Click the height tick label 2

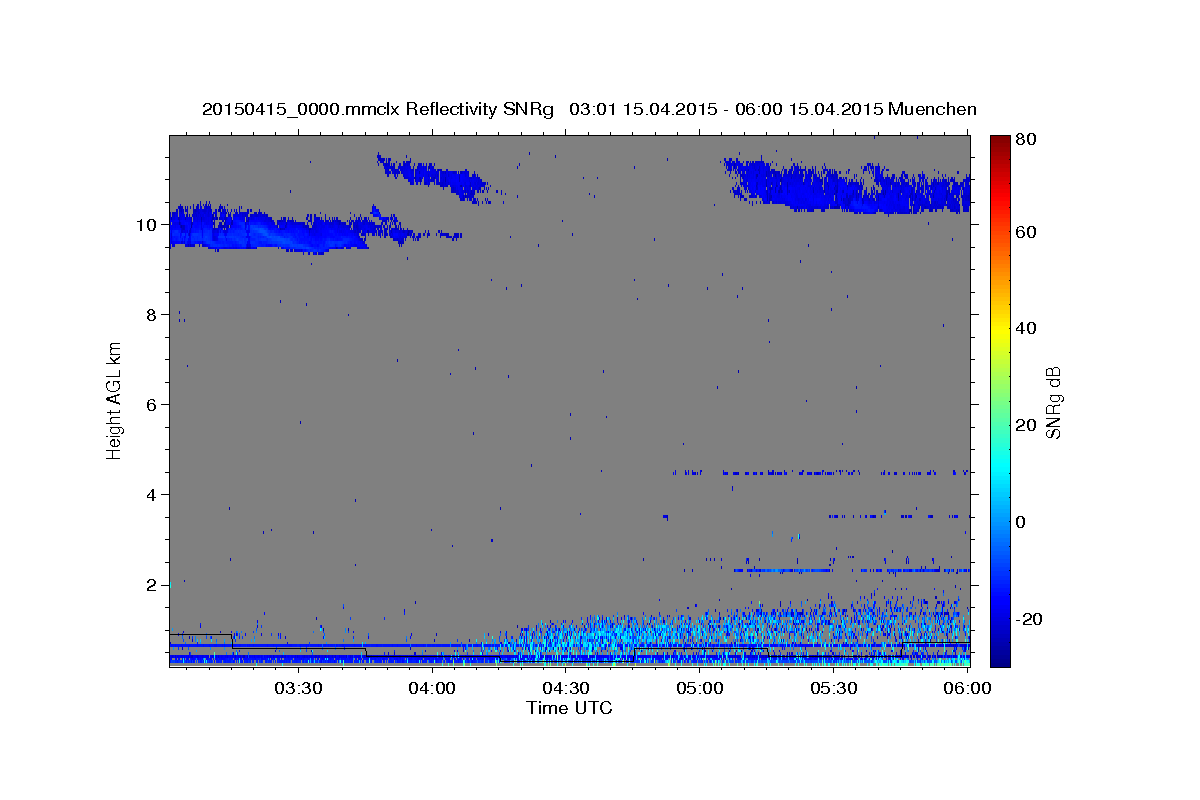[152, 584]
